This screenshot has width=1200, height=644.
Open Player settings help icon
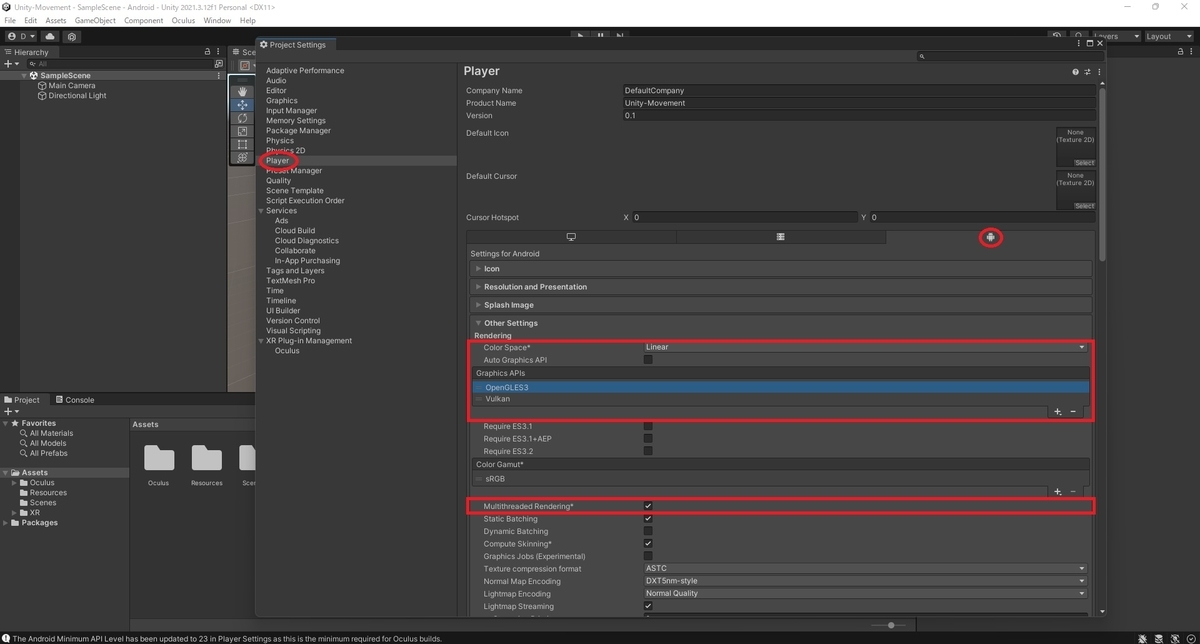1075,72
